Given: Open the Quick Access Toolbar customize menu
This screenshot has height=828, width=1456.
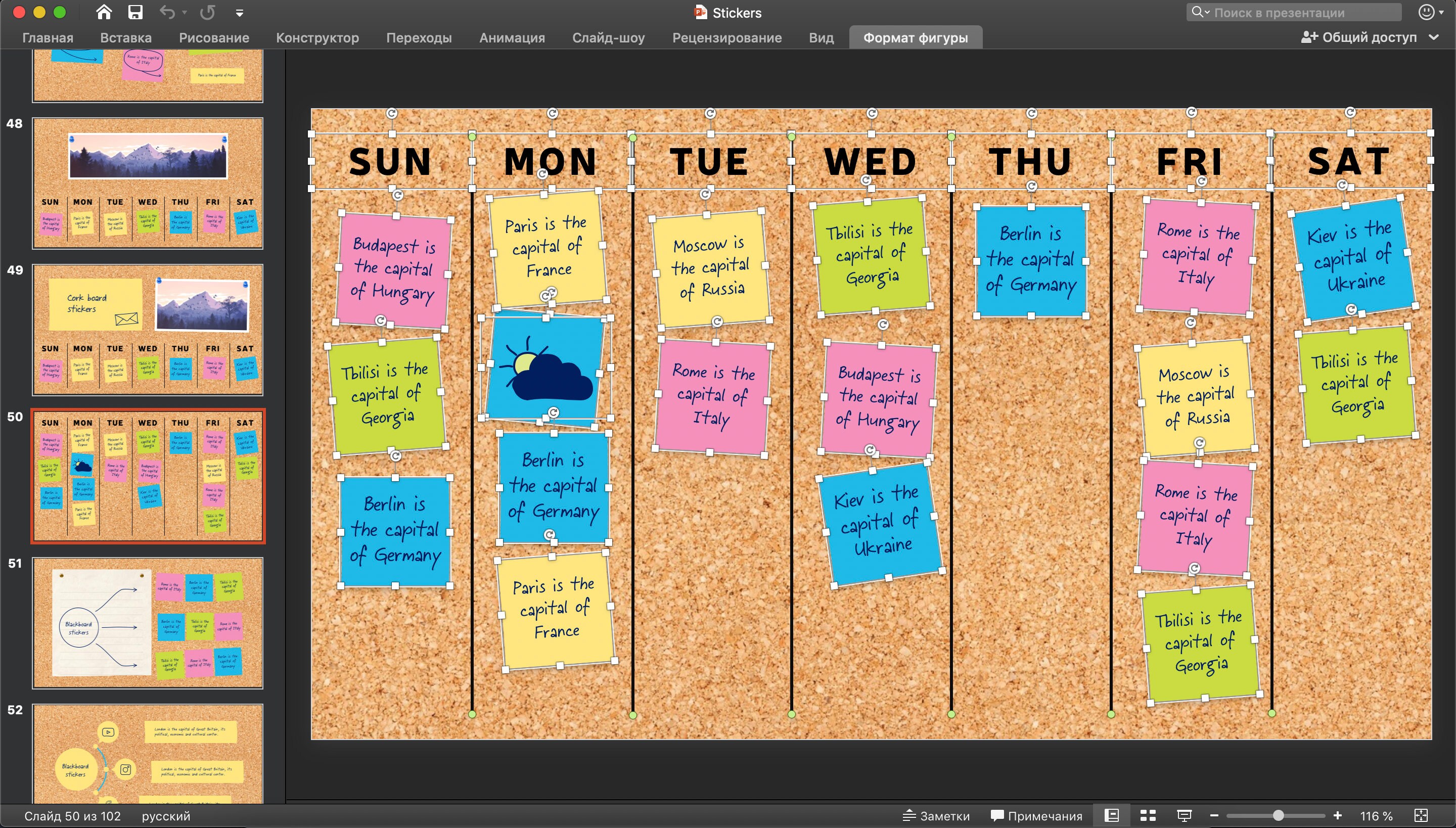Looking at the screenshot, I should (x=240, y=12).
